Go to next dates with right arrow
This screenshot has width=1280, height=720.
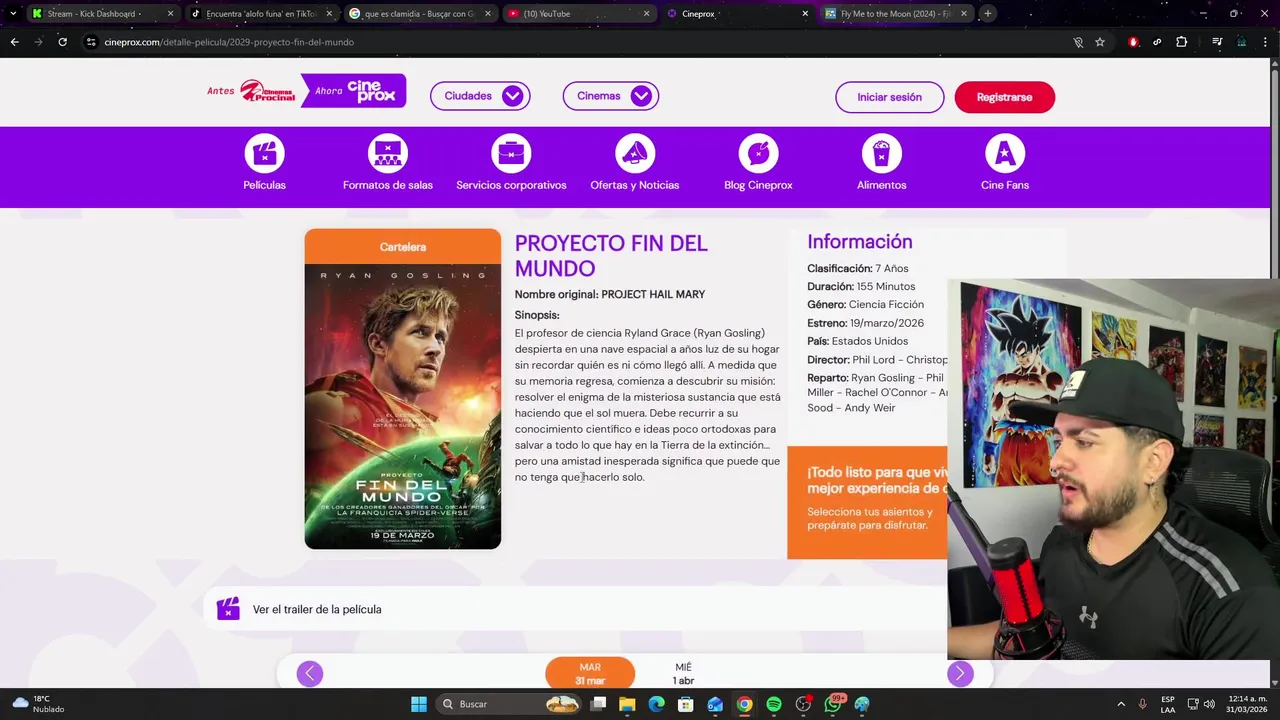point(960,673)
